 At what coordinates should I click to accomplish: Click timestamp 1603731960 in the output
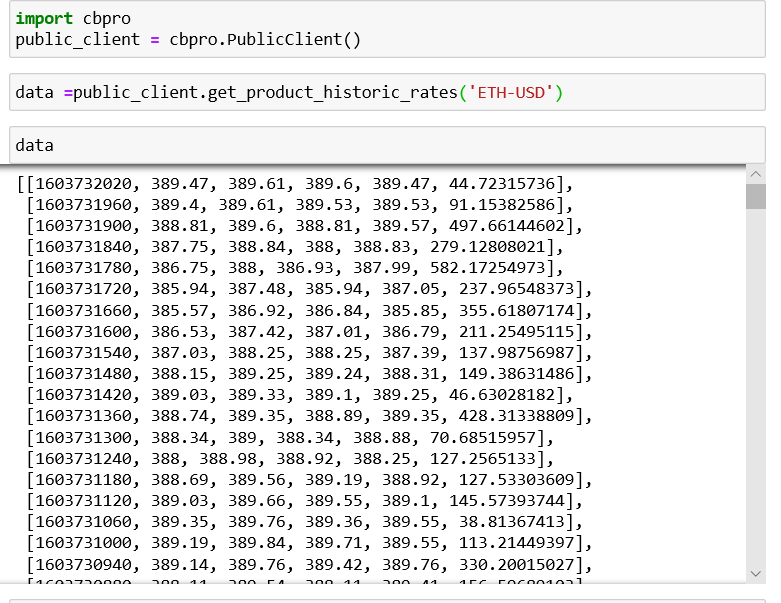click(83, 205)
